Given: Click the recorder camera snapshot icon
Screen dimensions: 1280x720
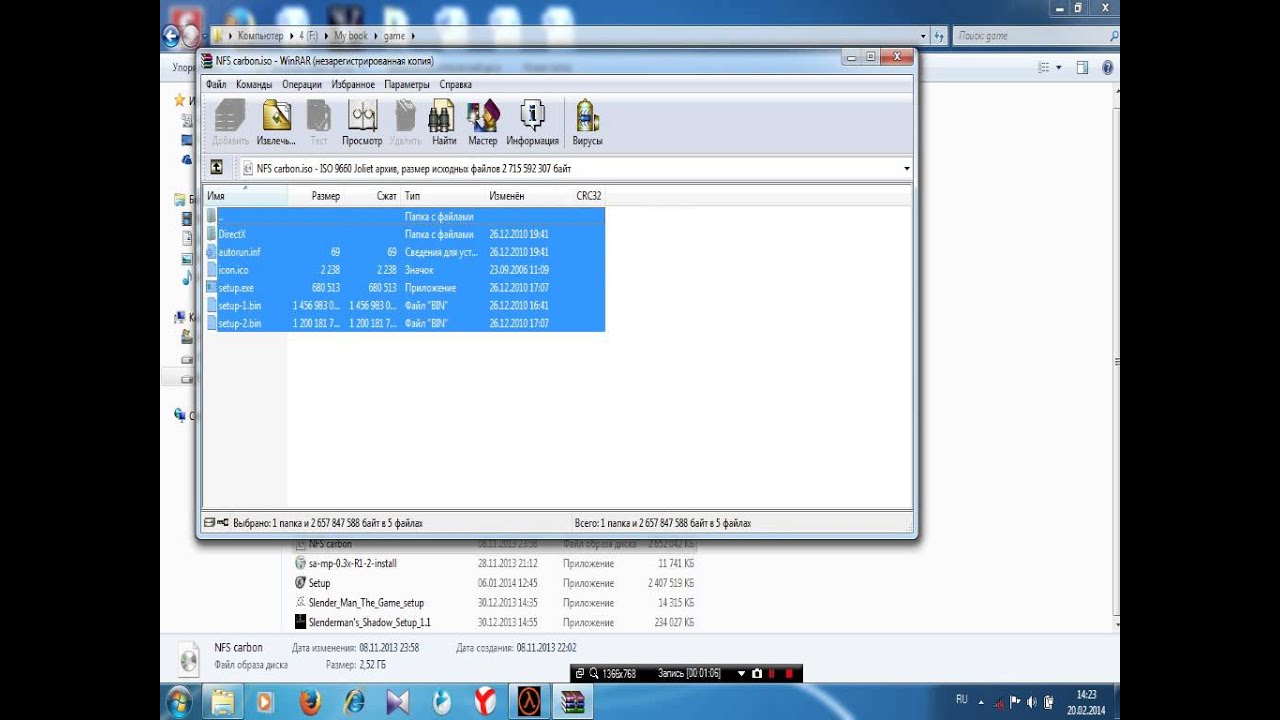Looking at the screenshot, I should (756, 674).
